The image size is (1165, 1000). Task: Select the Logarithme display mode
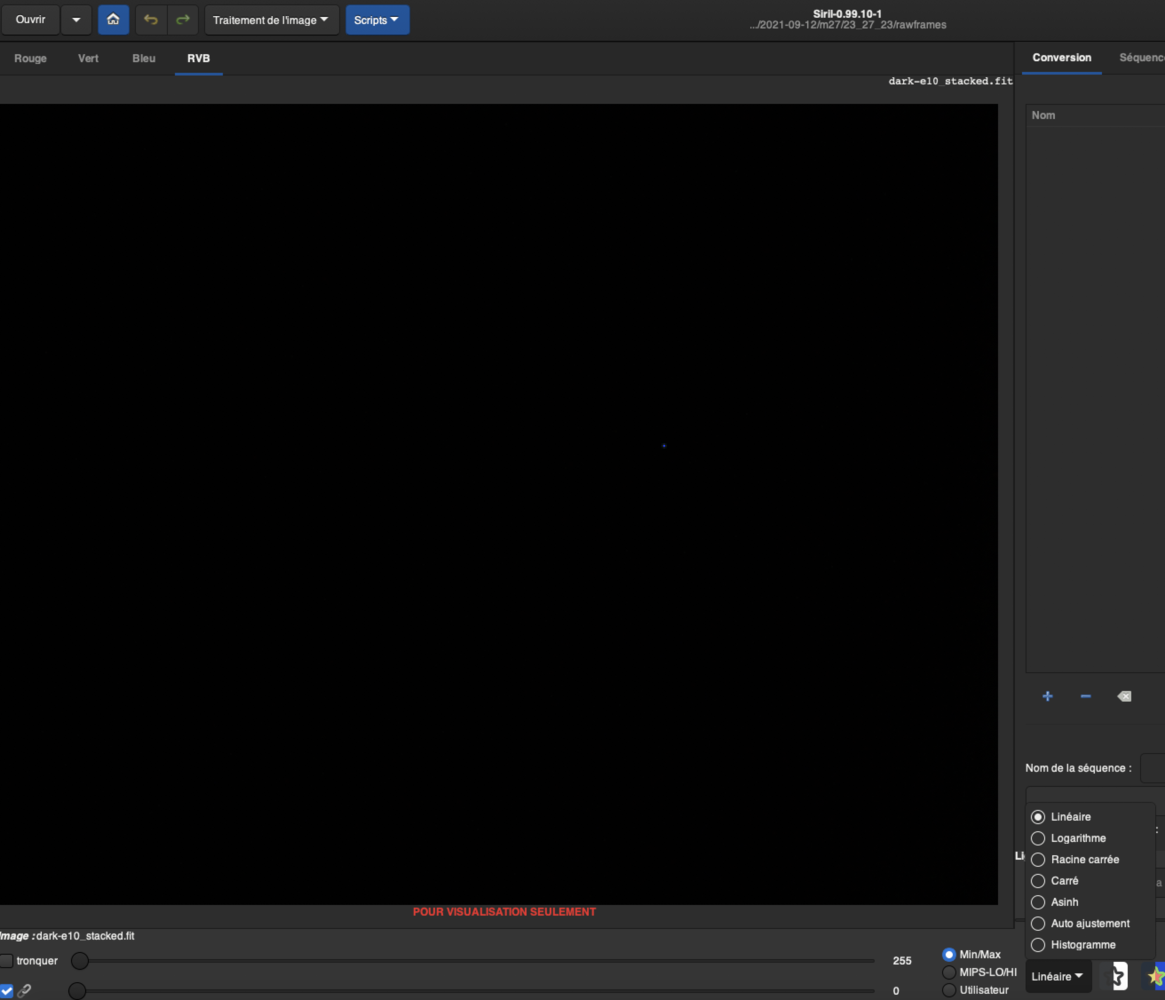(x=1038, y=838)
